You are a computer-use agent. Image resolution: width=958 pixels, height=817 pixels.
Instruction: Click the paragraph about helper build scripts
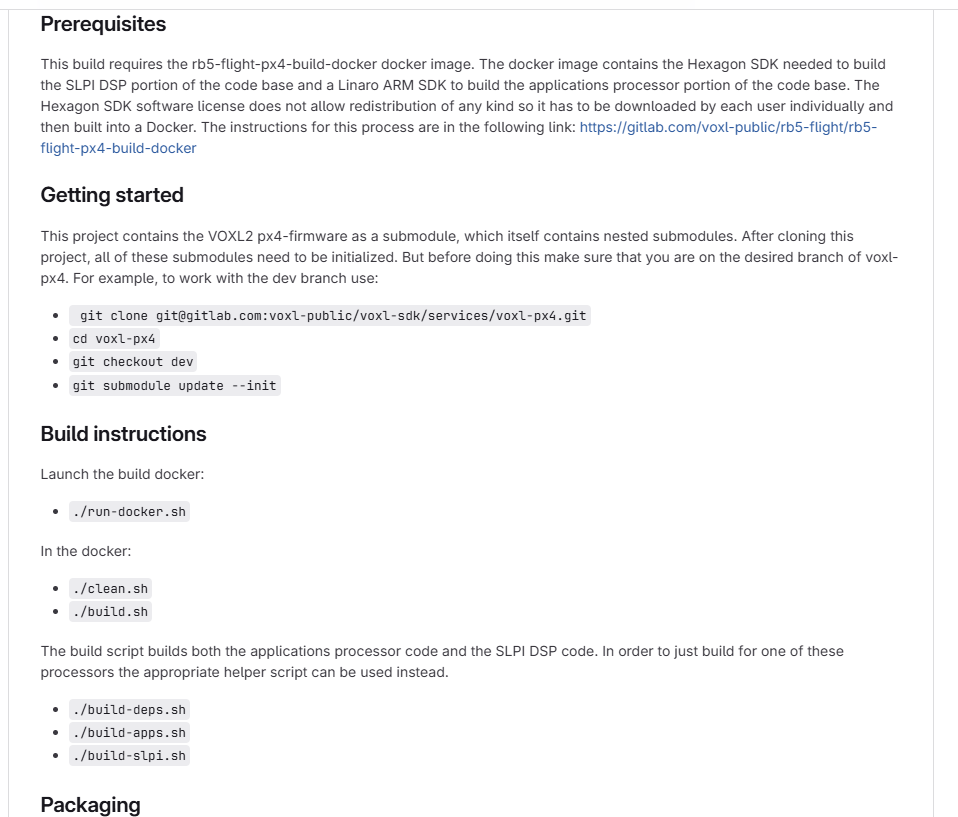pyautogui.click(x=440, y=661)
